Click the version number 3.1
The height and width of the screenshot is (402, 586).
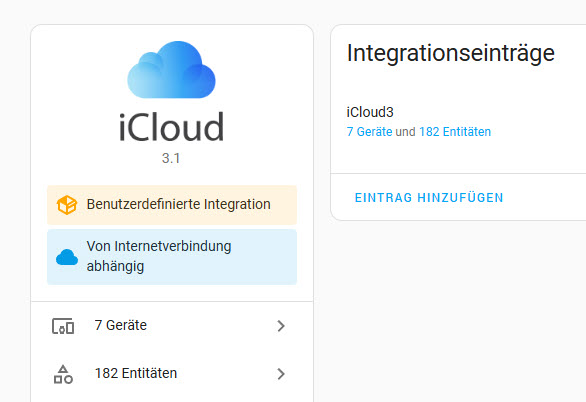tap(171, 158)
